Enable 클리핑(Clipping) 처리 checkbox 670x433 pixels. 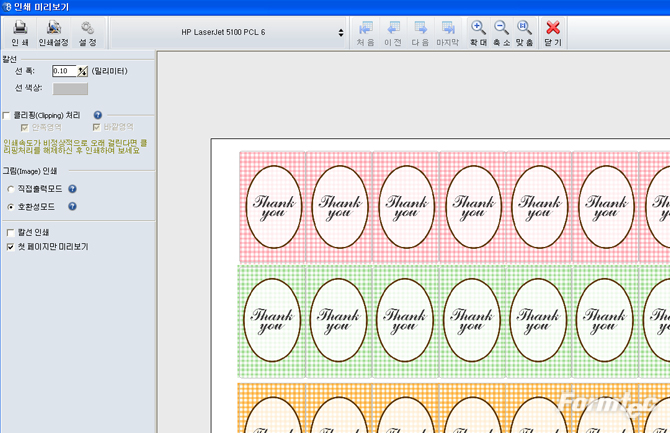(7, 115)
